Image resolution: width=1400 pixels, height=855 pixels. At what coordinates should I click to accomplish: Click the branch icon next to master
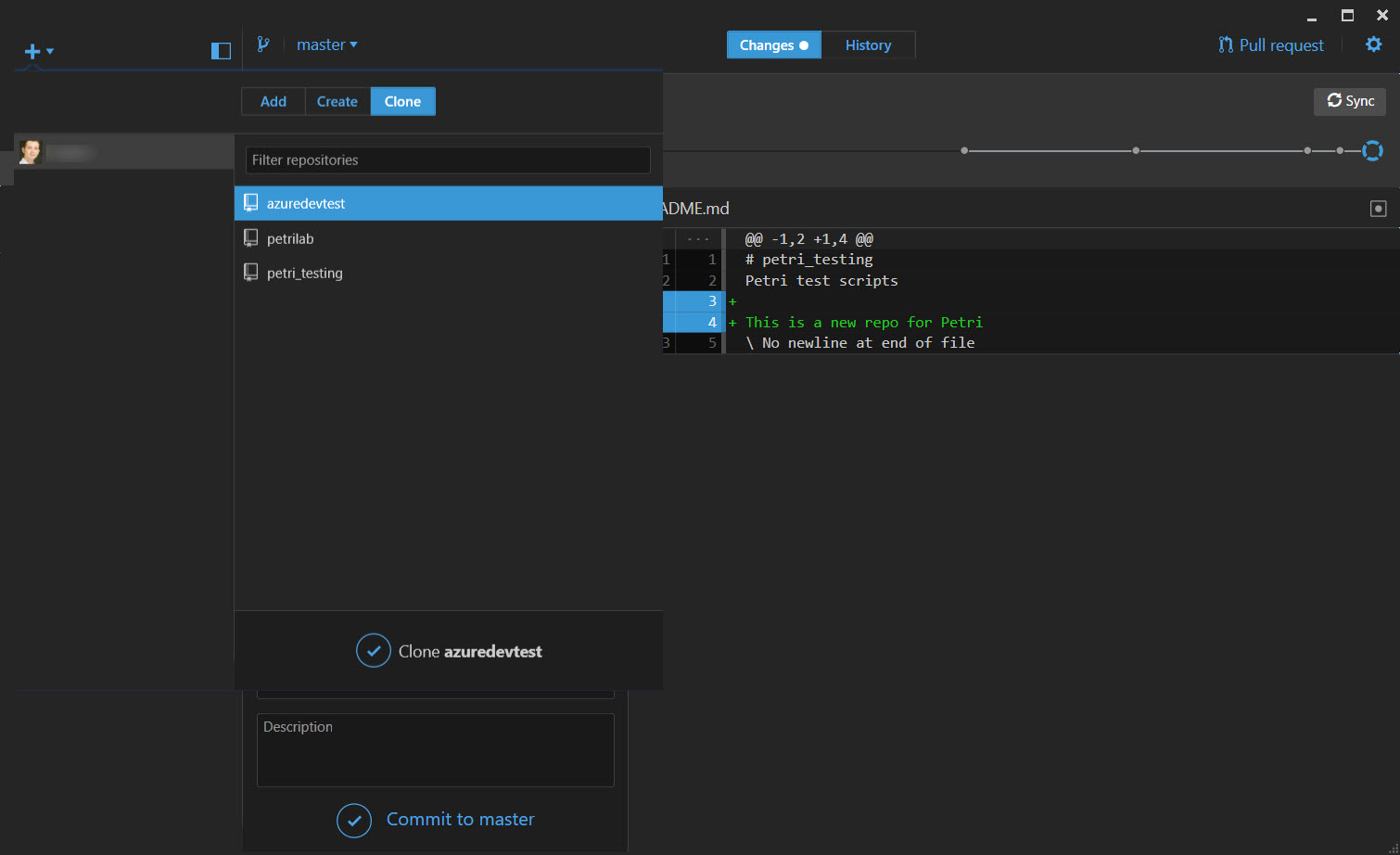tap(263, 45)
